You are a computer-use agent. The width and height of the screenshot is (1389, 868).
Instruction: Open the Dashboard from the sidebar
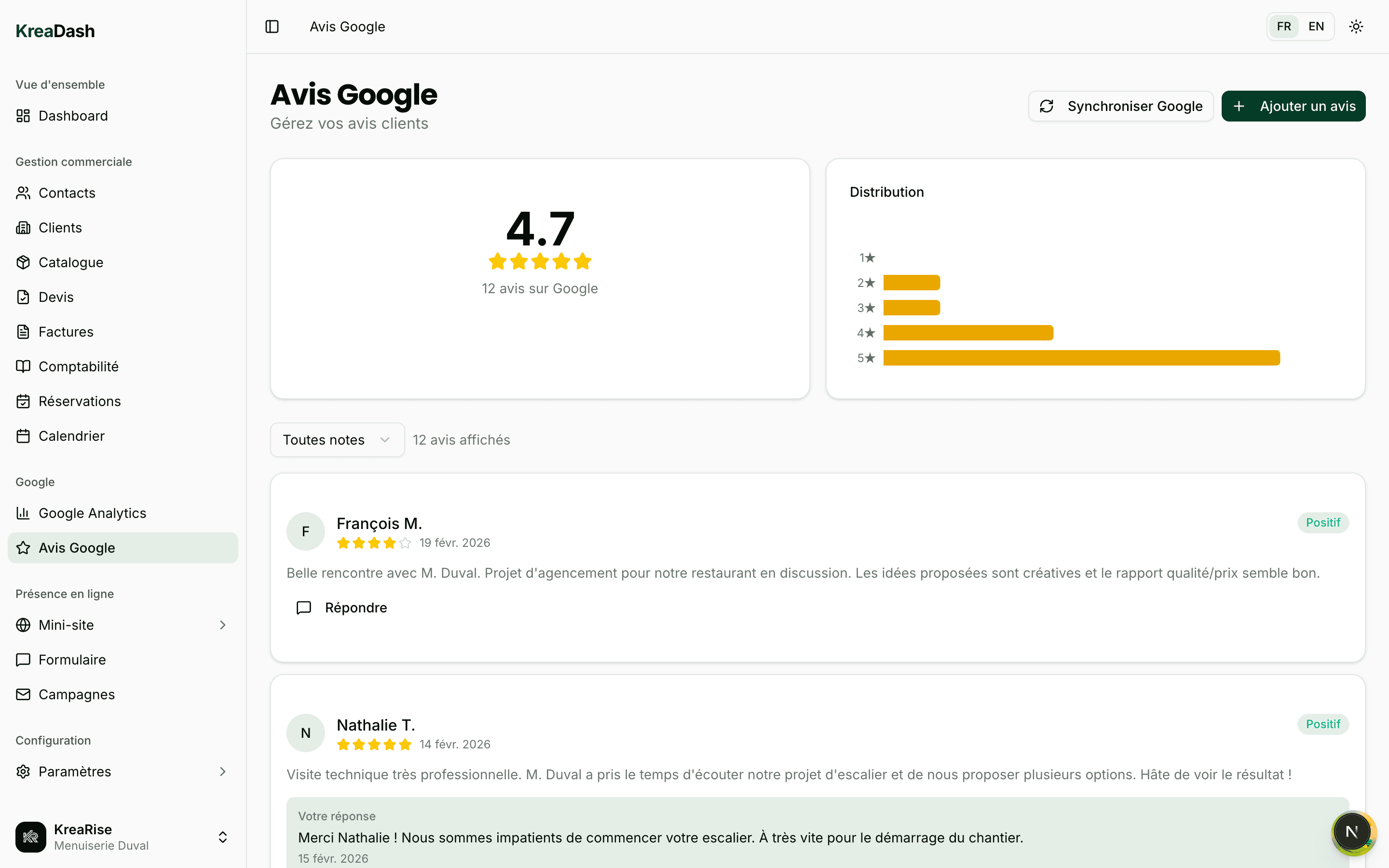point(73,115)
